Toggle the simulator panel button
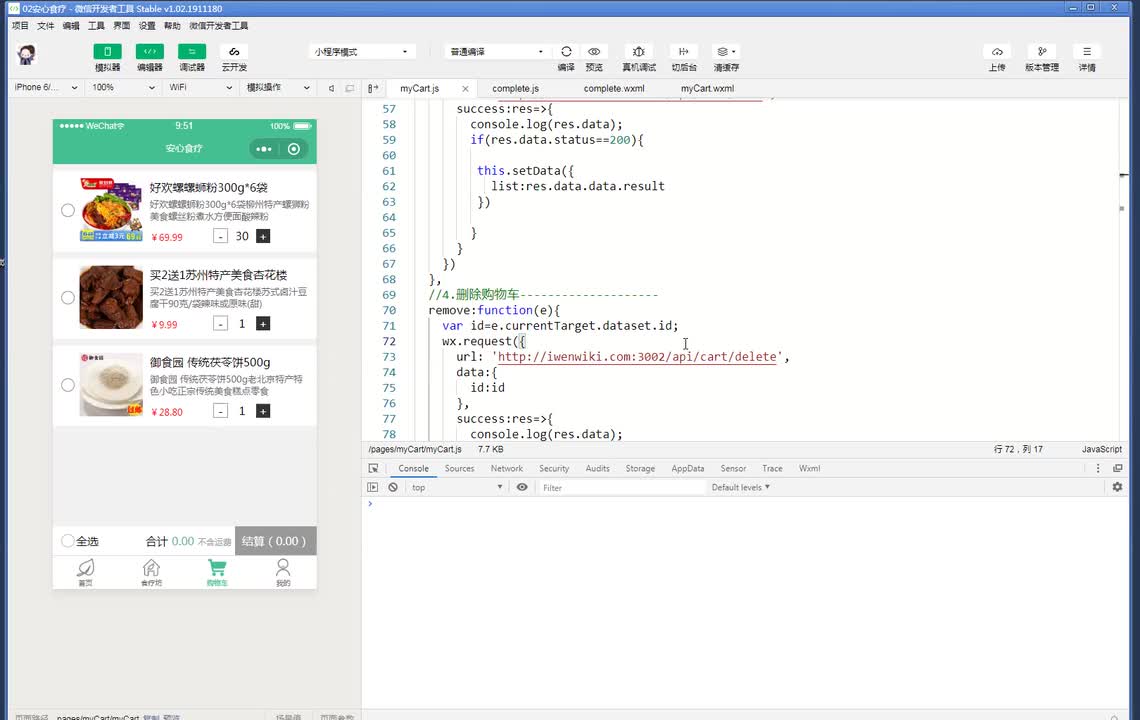Screen dimensions: 1140x720 107,52
